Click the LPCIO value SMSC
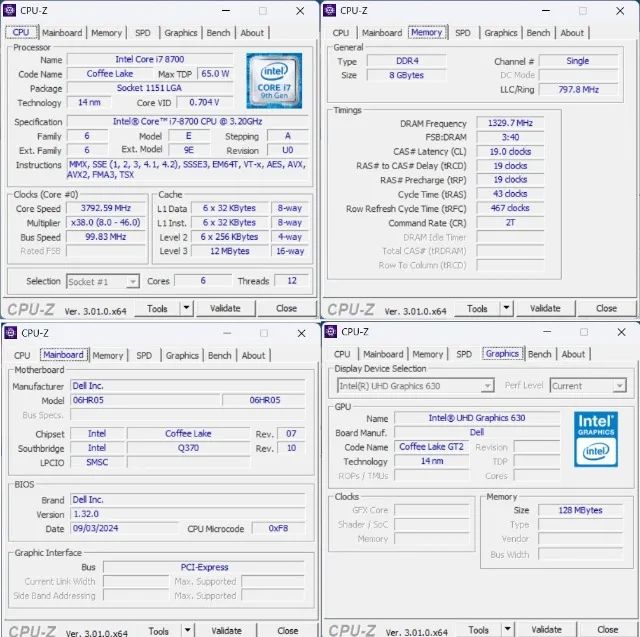Screen dimensions: 640x637 pos(97,462)
